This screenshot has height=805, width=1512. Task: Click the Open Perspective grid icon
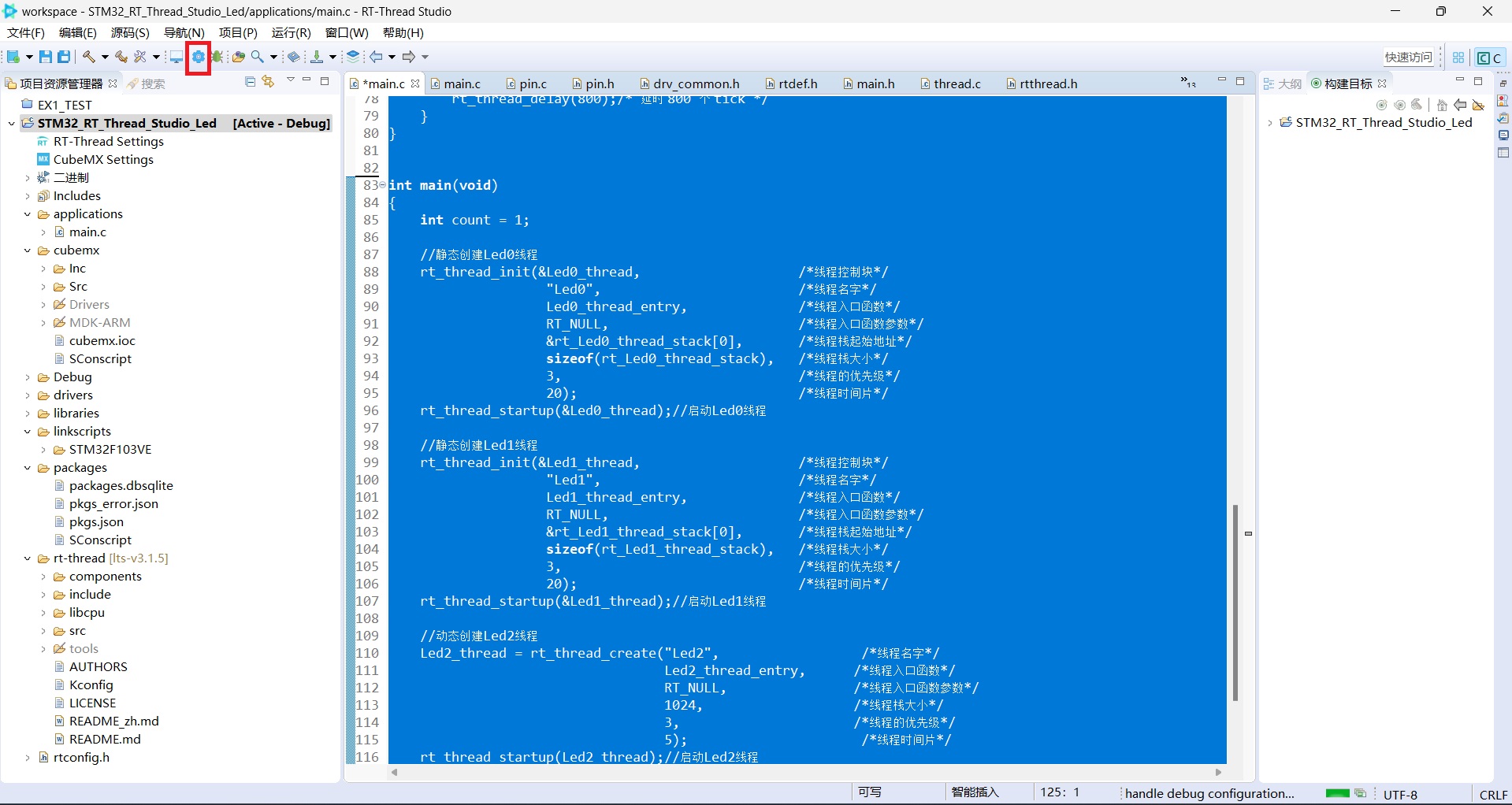[1458, 57]
